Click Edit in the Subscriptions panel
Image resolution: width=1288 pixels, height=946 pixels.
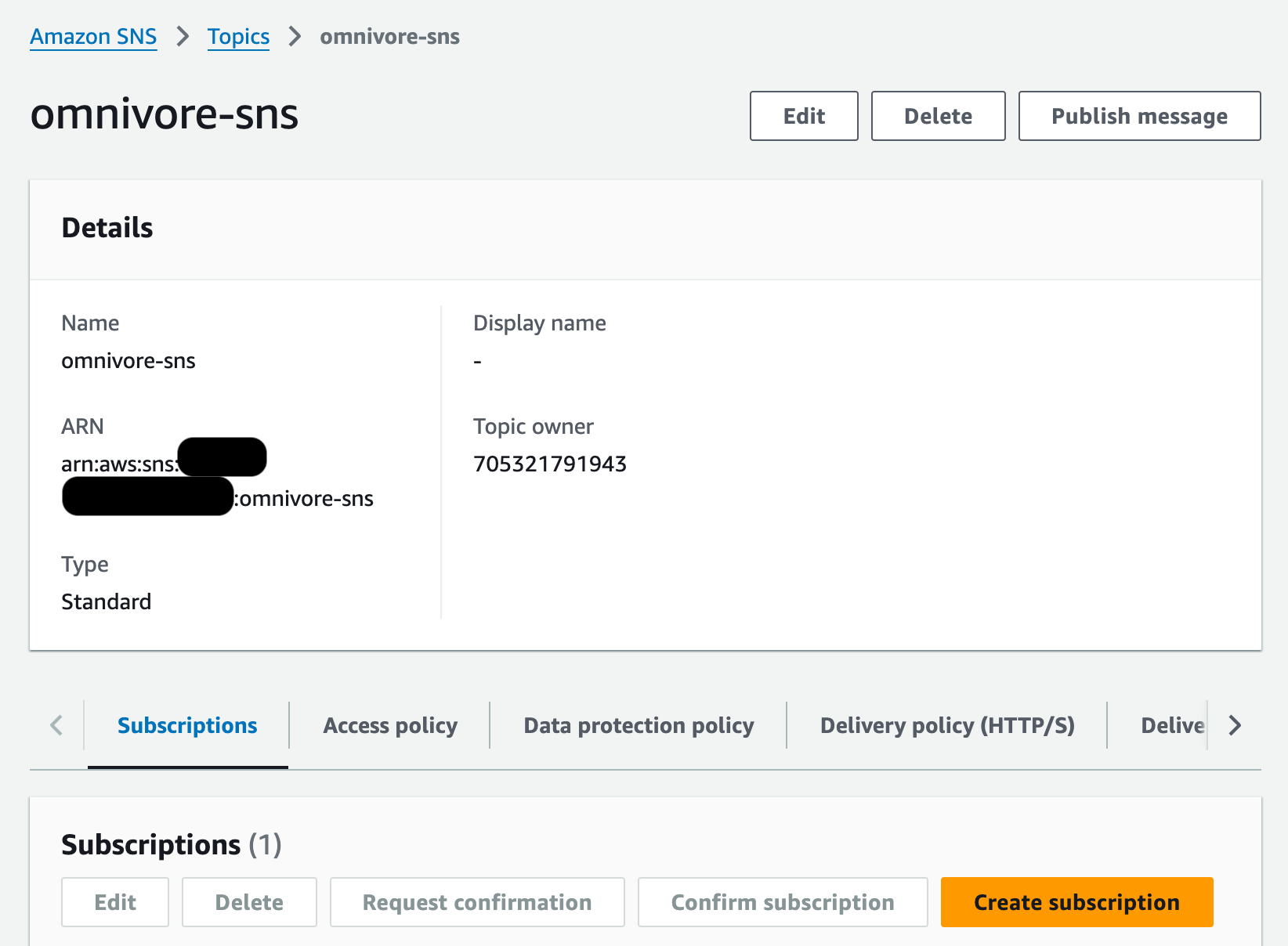tap(115, 902)
